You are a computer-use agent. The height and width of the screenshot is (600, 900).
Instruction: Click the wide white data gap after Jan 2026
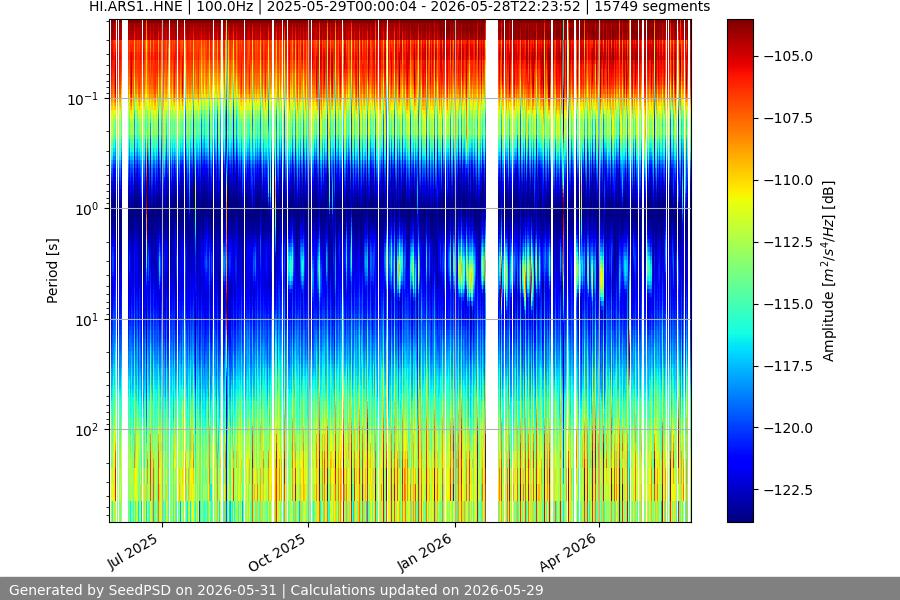pyautogui.click(x=492, y=271)
